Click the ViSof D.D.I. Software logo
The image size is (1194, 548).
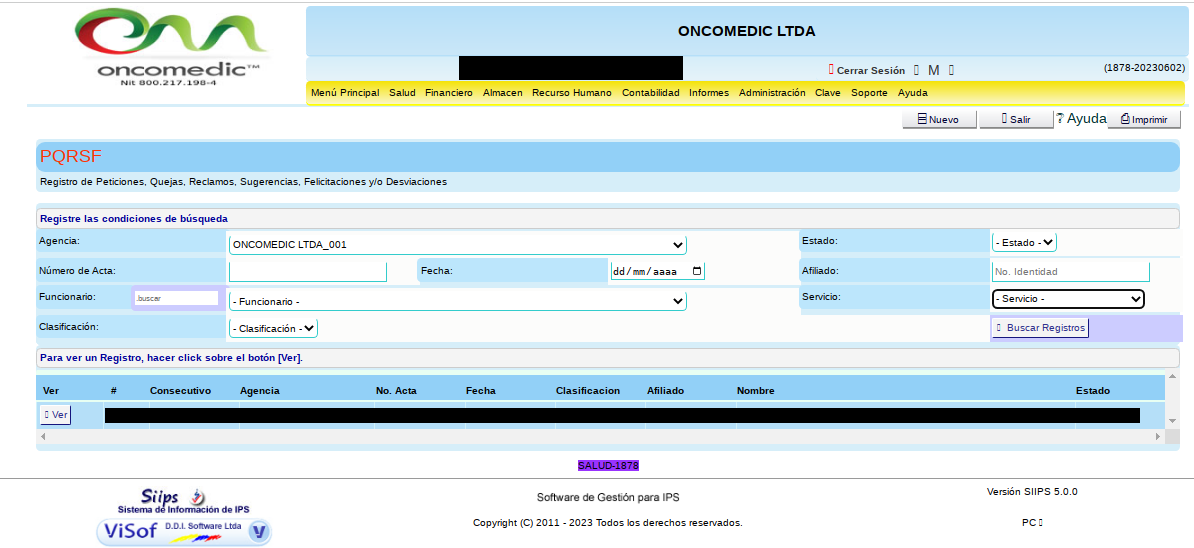[x=184, y=531]
